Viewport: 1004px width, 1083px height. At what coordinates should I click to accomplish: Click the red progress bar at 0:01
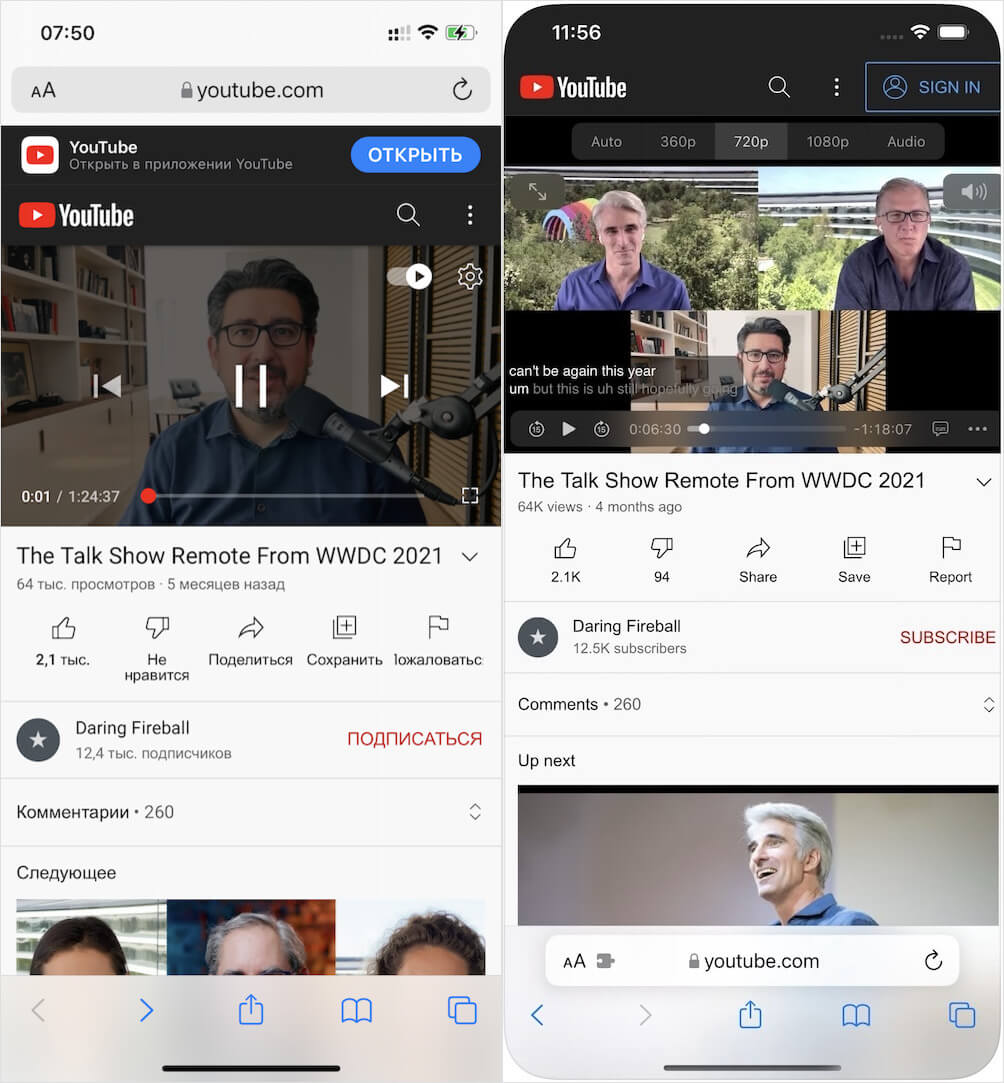pyautogui.click(x=149, y=496)
